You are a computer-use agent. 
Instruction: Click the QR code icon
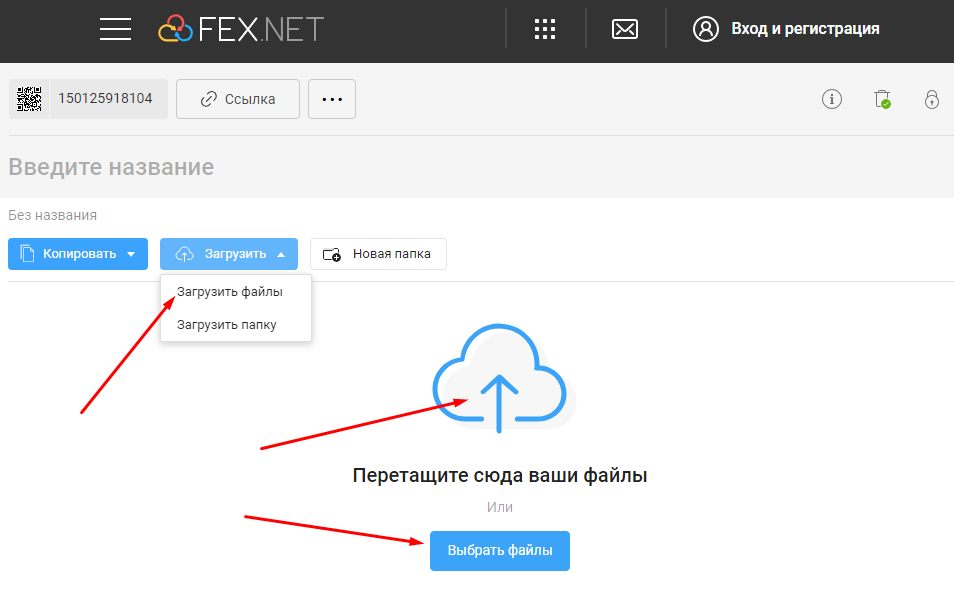pyautogui.click(x=29, y=99)
